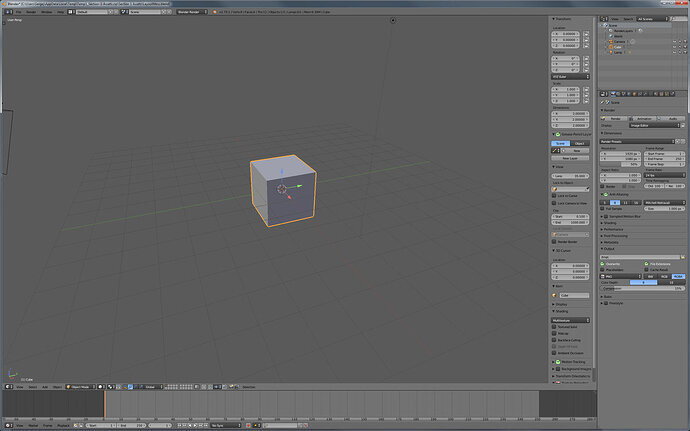Toggle the Overwrite checkbox in Output
This screenshot has height=431, width=690.
tap(603, 263)
